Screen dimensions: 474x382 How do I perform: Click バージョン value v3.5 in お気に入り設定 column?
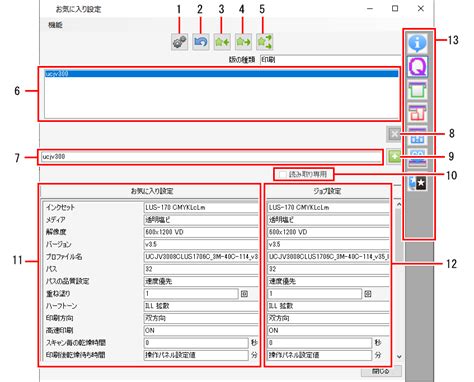[201, 244]
